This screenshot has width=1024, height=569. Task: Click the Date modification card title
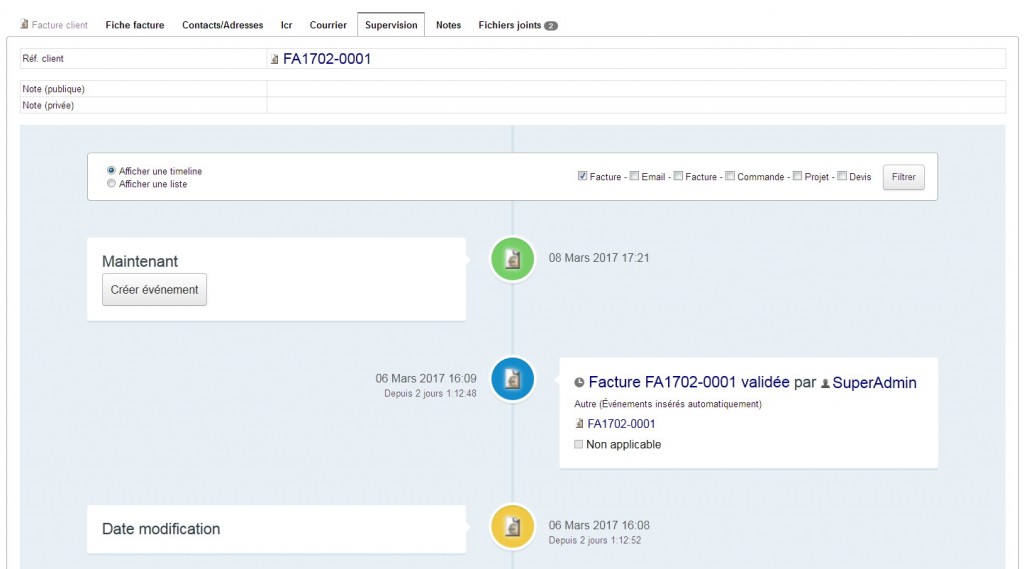pyautogui.click(x=161, y=529)
